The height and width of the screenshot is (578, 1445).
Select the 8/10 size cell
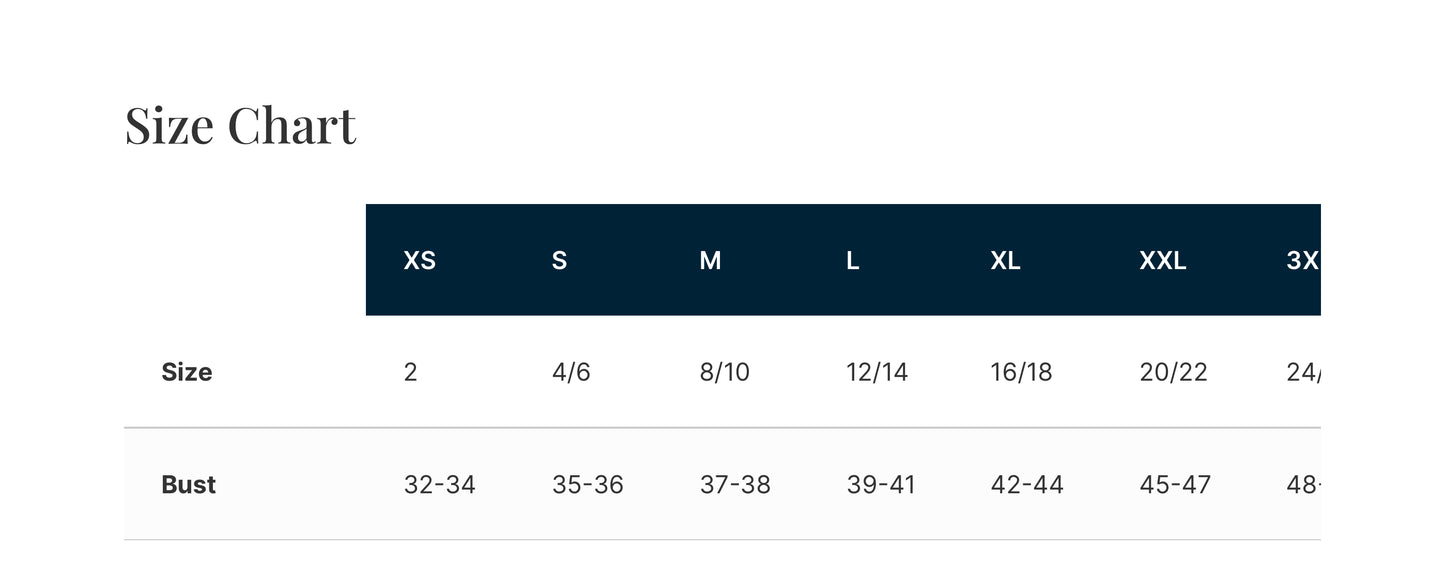(x=724, y=372)
